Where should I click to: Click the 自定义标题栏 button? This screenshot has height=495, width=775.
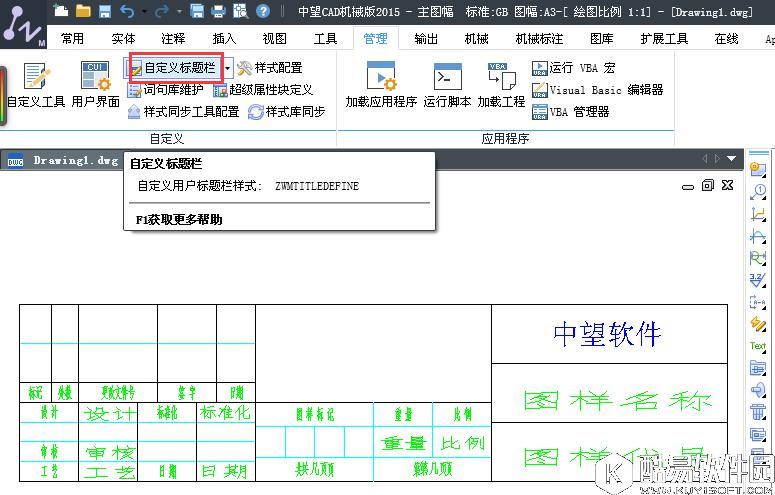click(173, 68)
